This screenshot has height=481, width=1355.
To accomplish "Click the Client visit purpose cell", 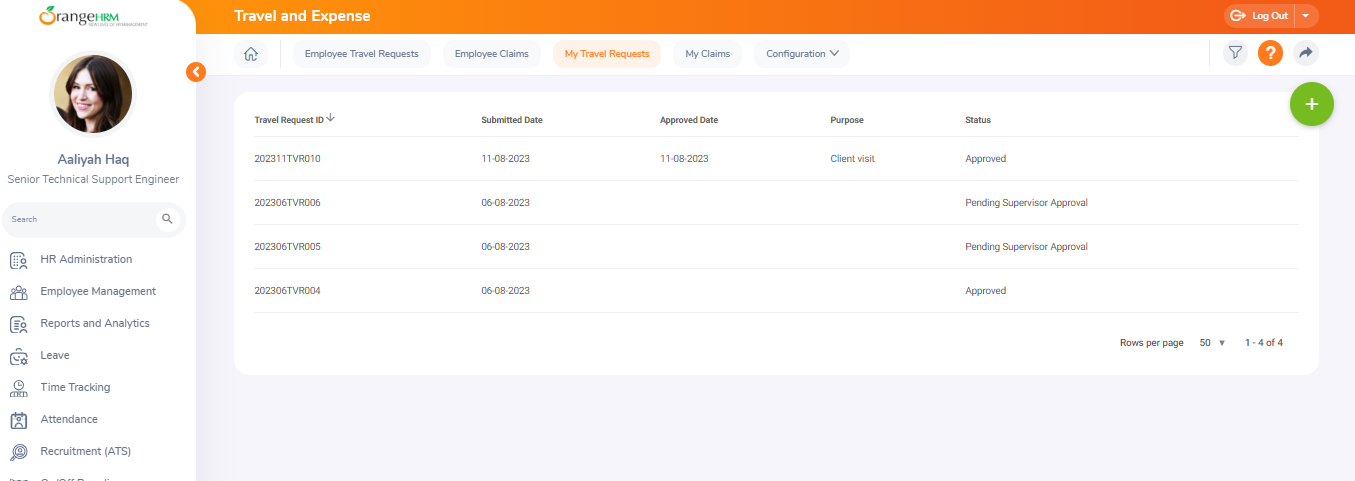I will pos(852,159).
